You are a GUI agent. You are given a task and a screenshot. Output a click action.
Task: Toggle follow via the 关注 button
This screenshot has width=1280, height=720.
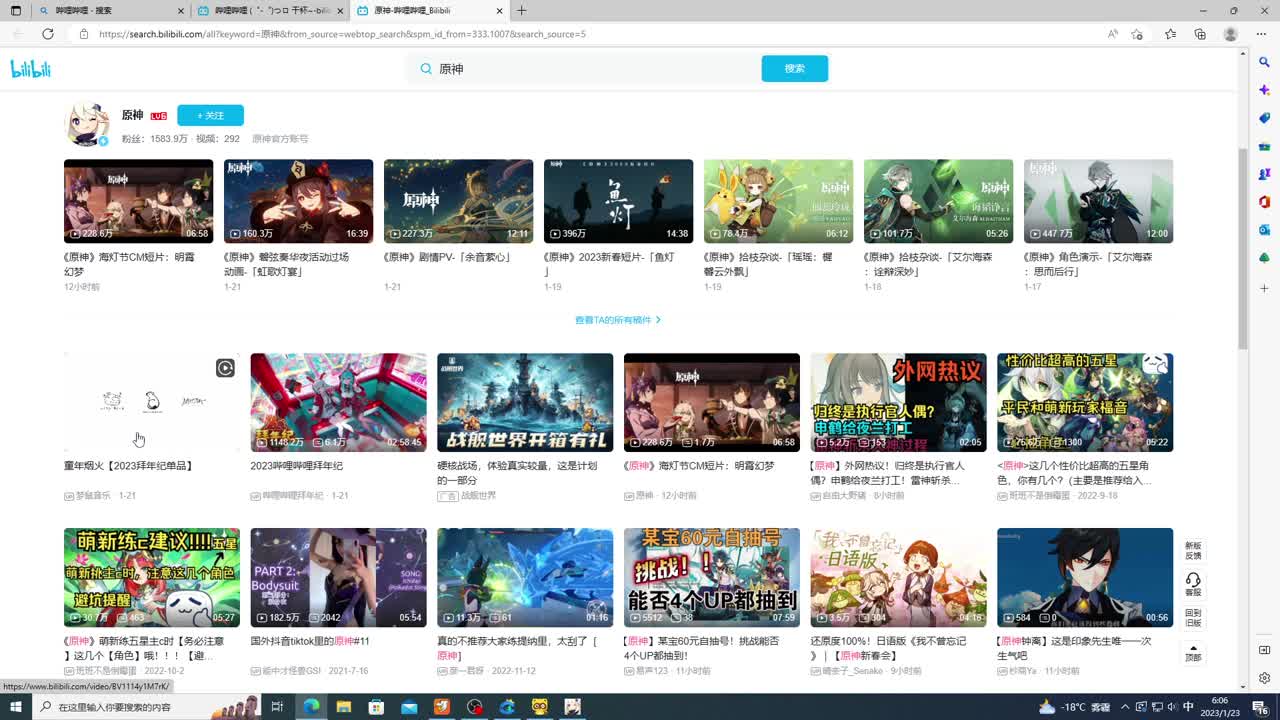(210, 115)
